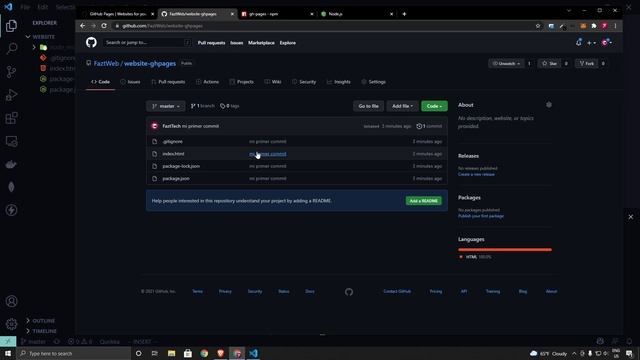This screenshot has width=640, height=360.
Task: Open the Thunder Client lightning icon
Action: click(11, 210)
